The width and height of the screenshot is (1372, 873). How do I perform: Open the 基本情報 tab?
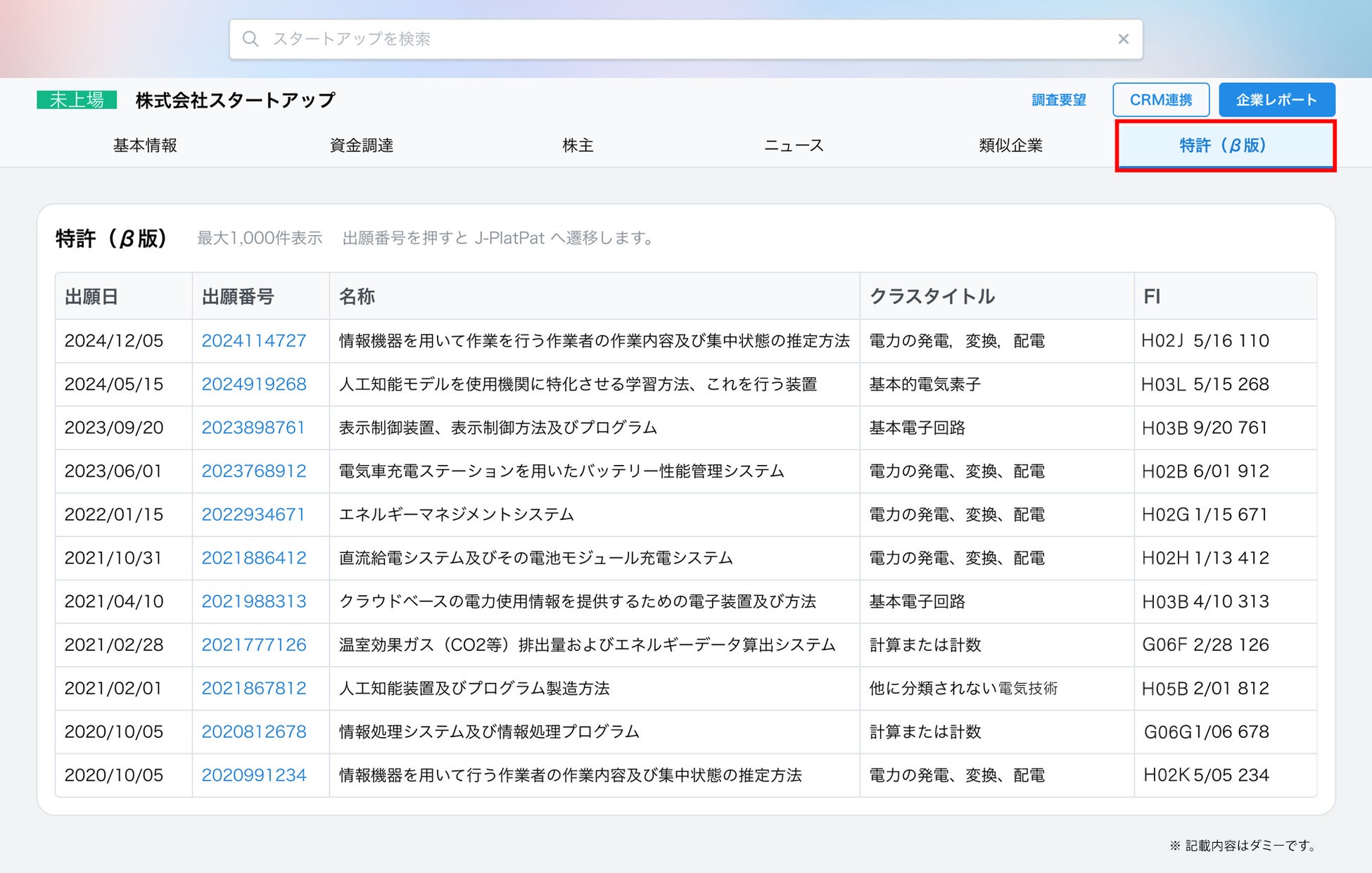pos(145,146)
